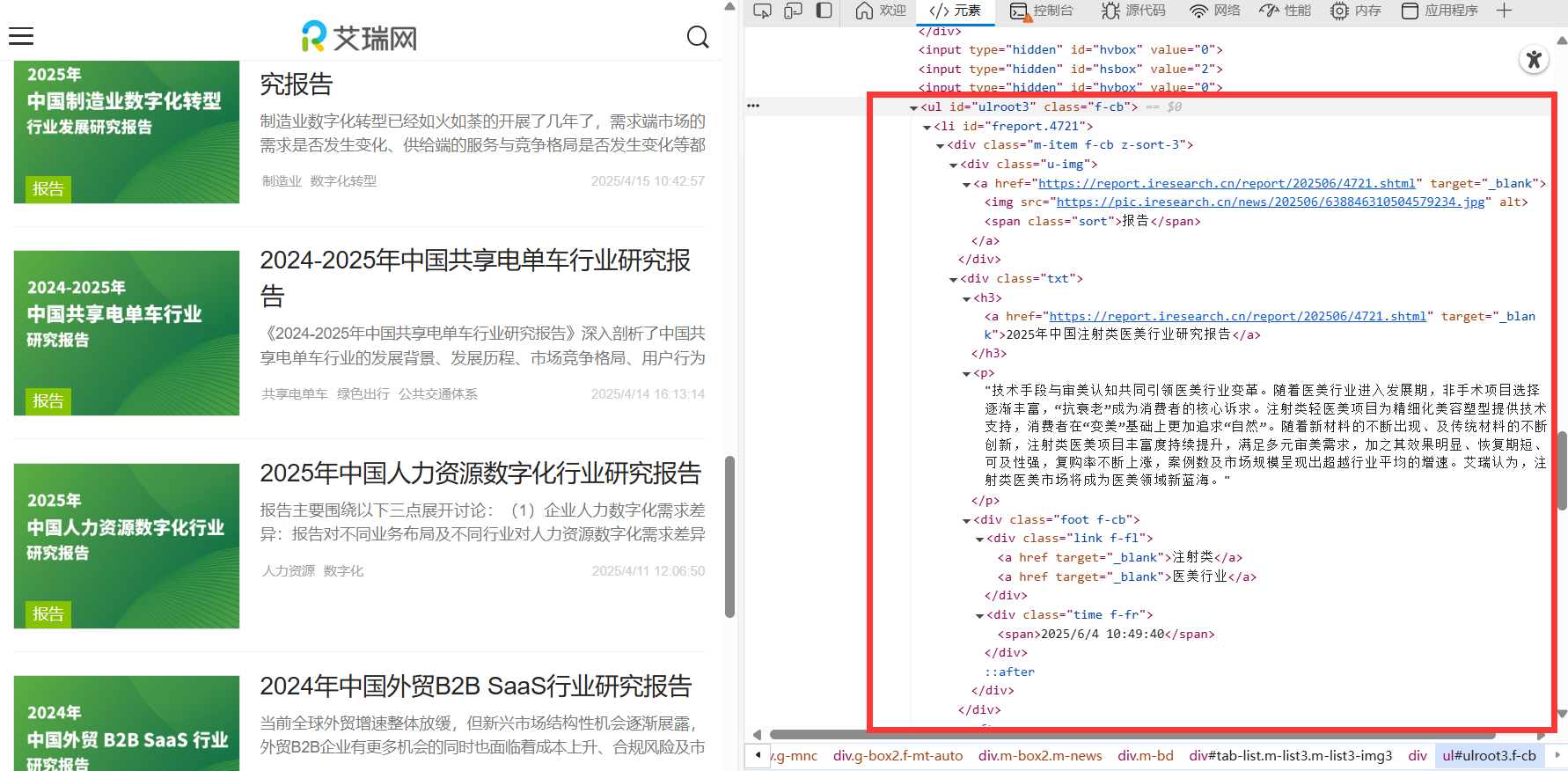Screen dimensions: 1568x771
Task: Open 2024-2025年中国共享电单车行业研究报告 title
Action: pyautogui.click(x=475, y=277)
